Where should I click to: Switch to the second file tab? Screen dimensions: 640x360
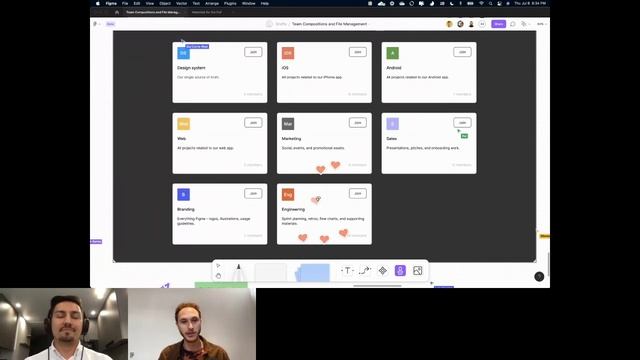click(x=207, y=12)
